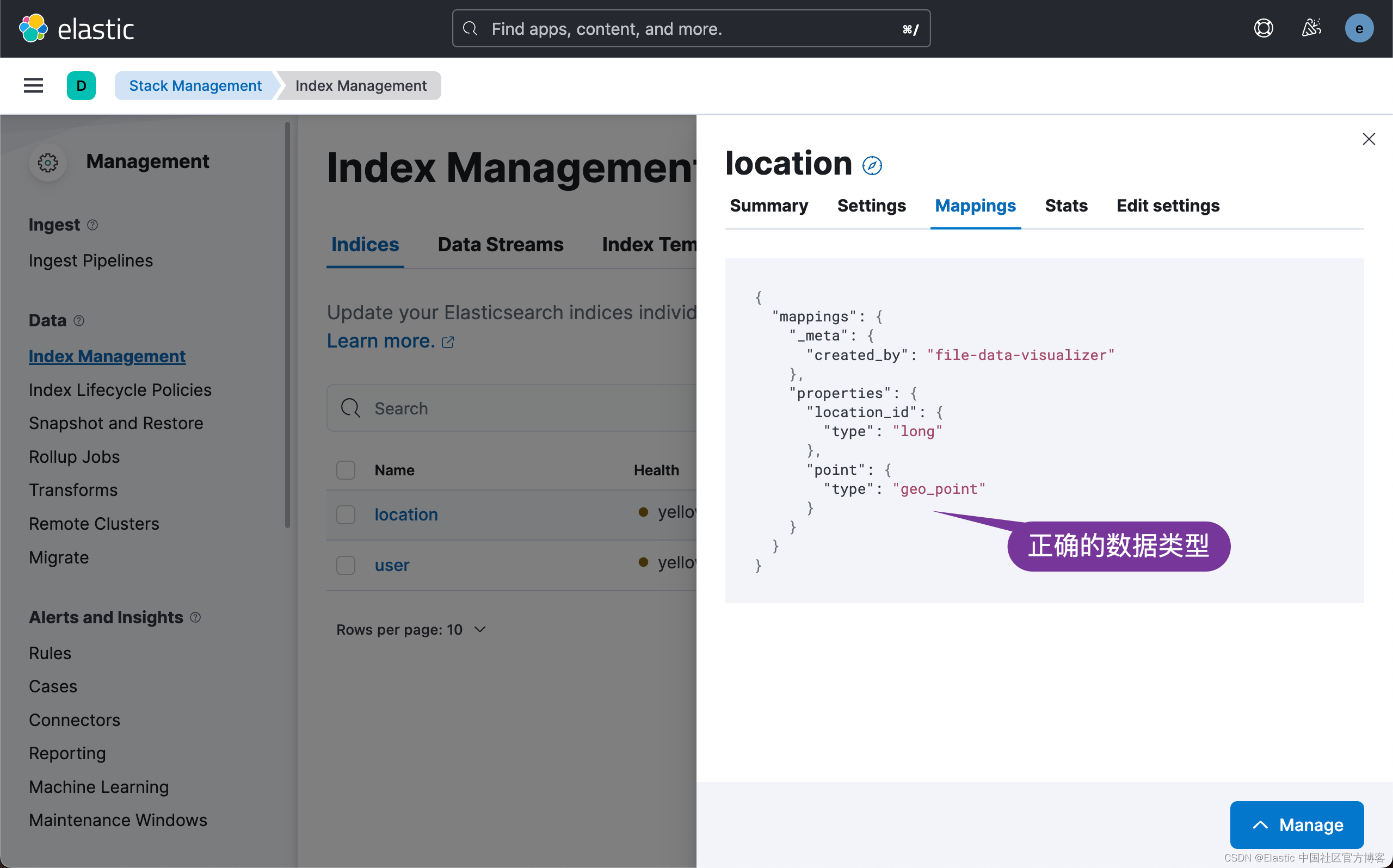
Task: Click inside the Find apps search field
Action: point(689,28)
